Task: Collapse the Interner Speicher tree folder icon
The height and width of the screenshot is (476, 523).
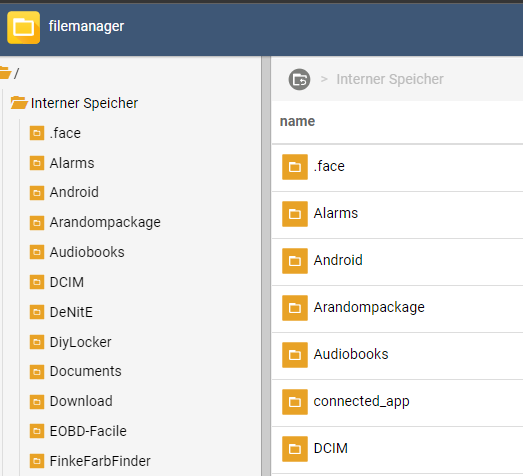Action: point(19,103)
